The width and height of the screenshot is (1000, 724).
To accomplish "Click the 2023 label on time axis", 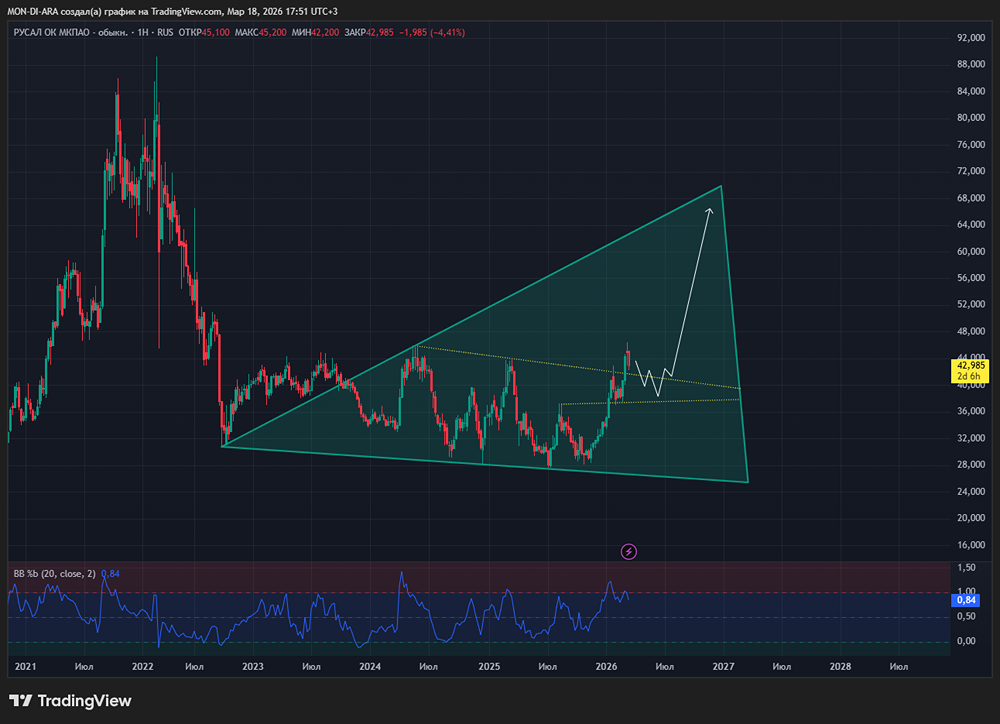I will 253,667.
